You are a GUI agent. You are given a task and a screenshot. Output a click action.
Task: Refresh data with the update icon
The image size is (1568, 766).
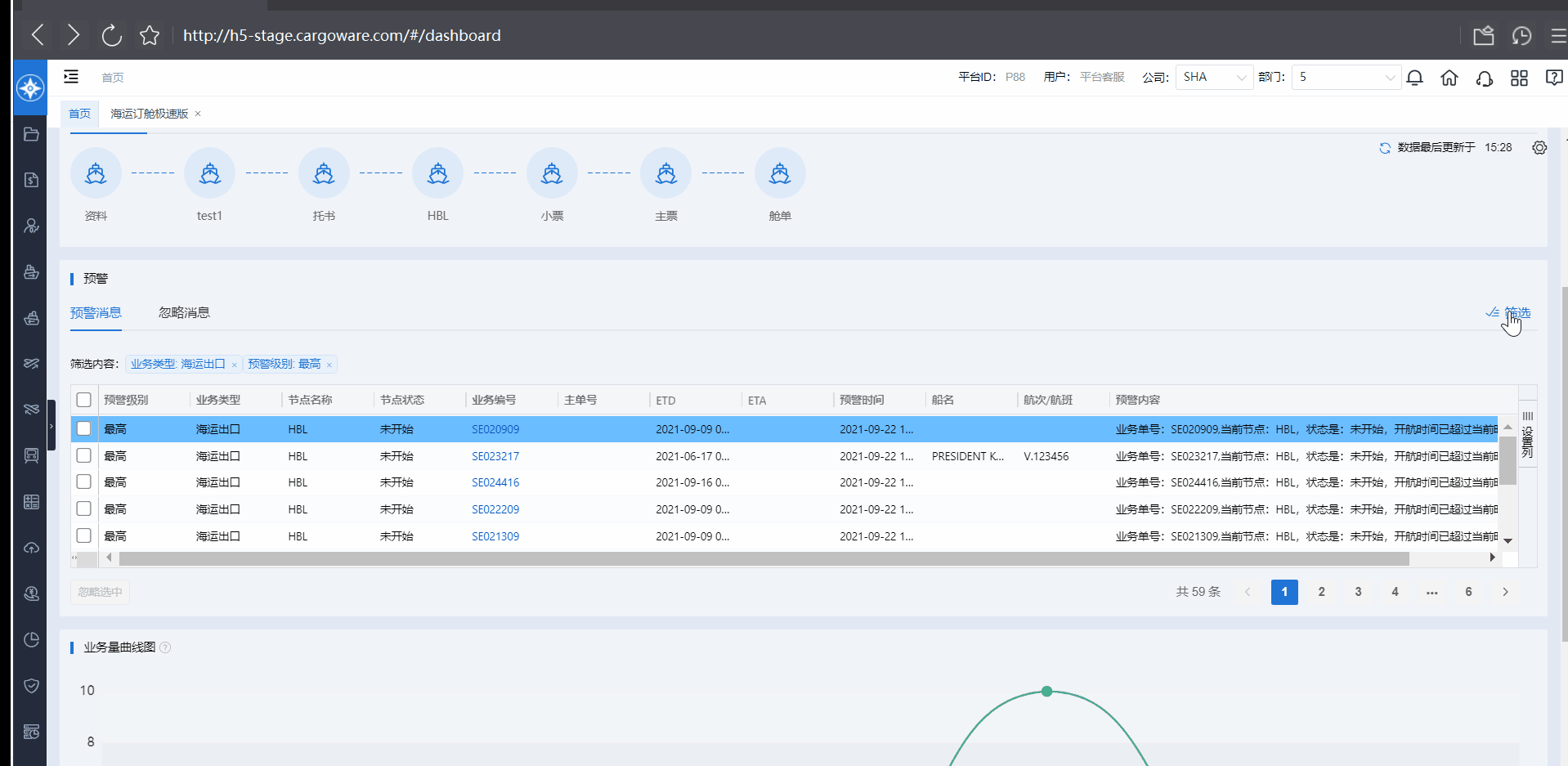click(1385, 148)
